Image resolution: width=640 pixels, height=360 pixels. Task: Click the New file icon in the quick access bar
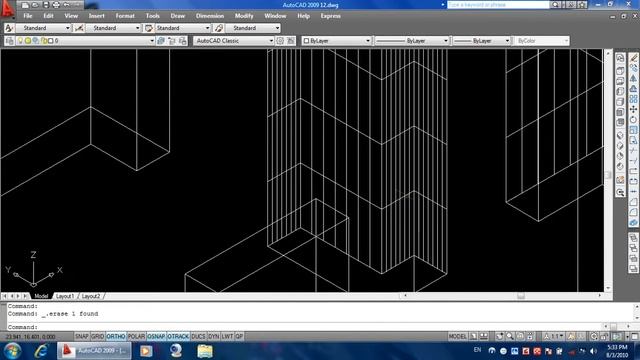click(x=24, y=5)
